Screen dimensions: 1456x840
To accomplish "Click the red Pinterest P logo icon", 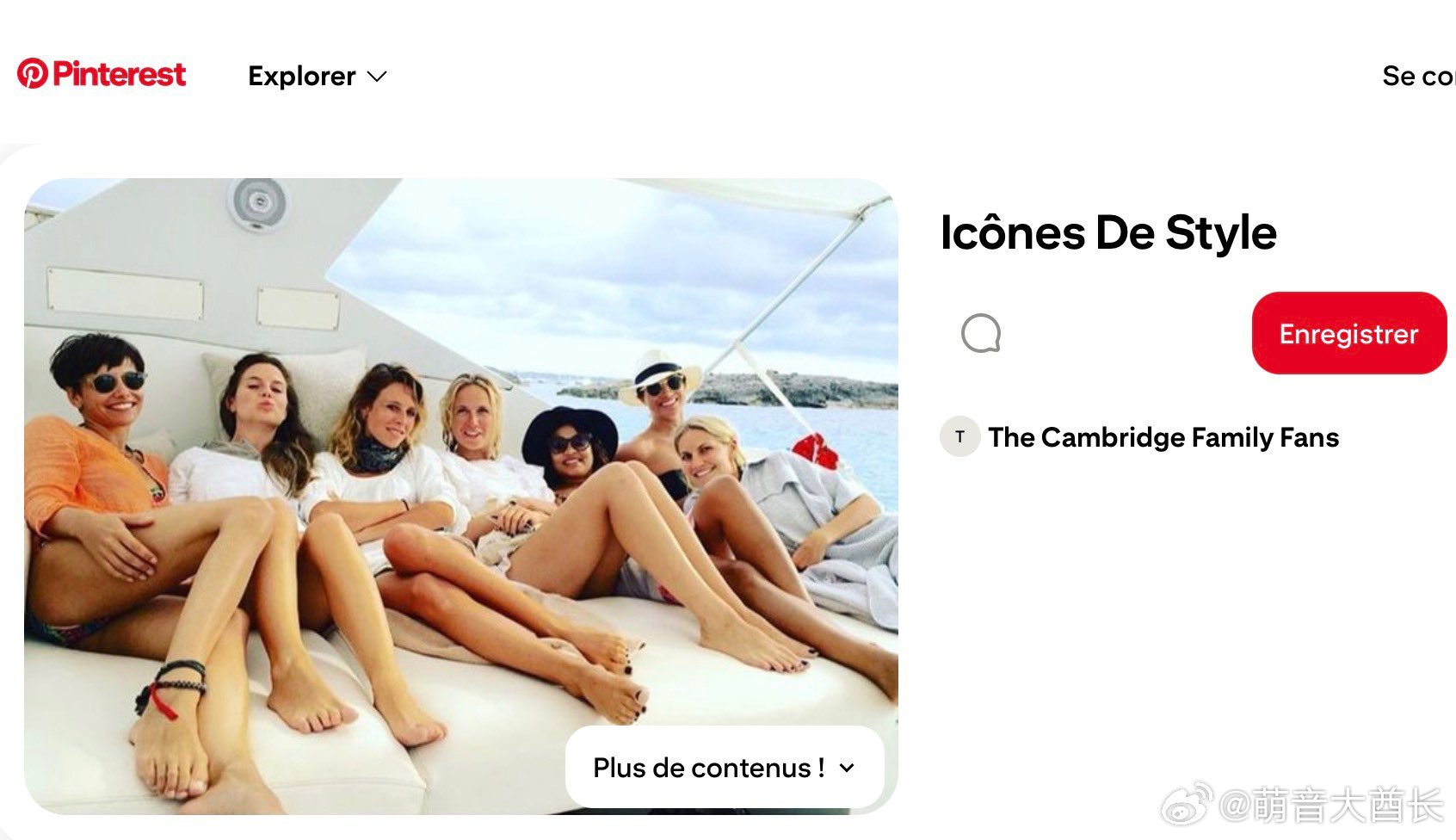I will pos(33,74).
